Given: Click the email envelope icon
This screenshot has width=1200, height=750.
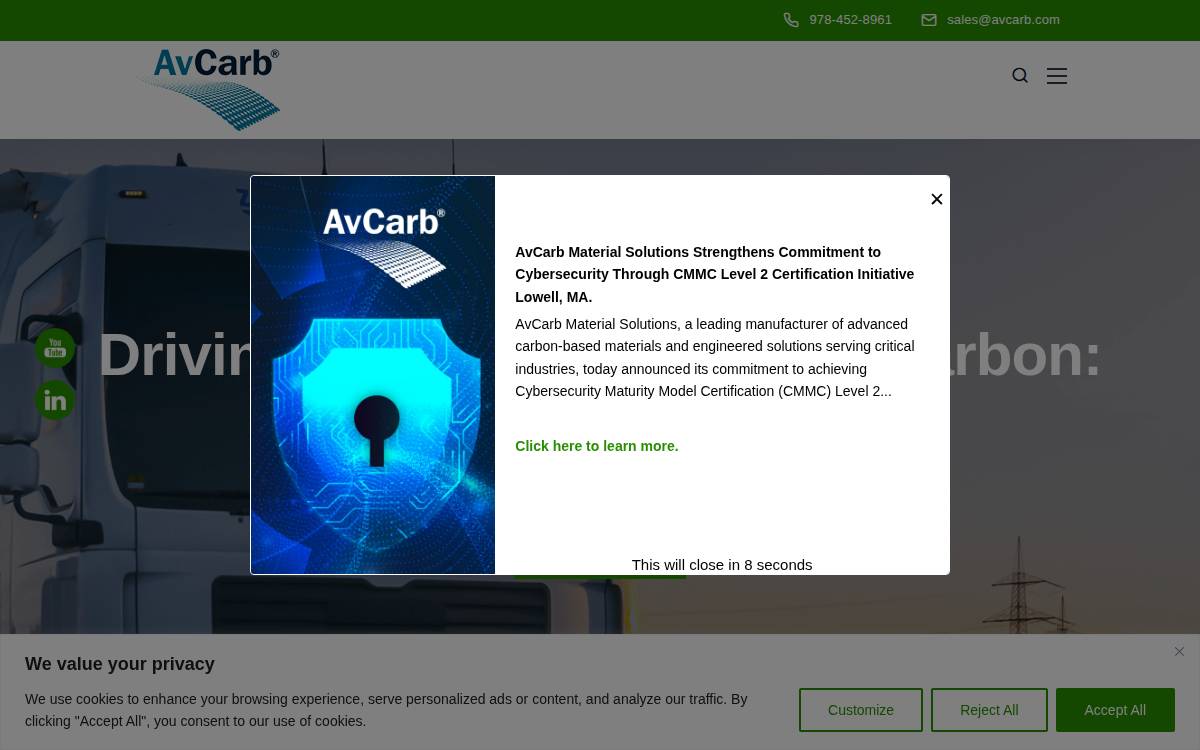Looking at the screenshot, I should pyautogui.click(x=929, y=20).
